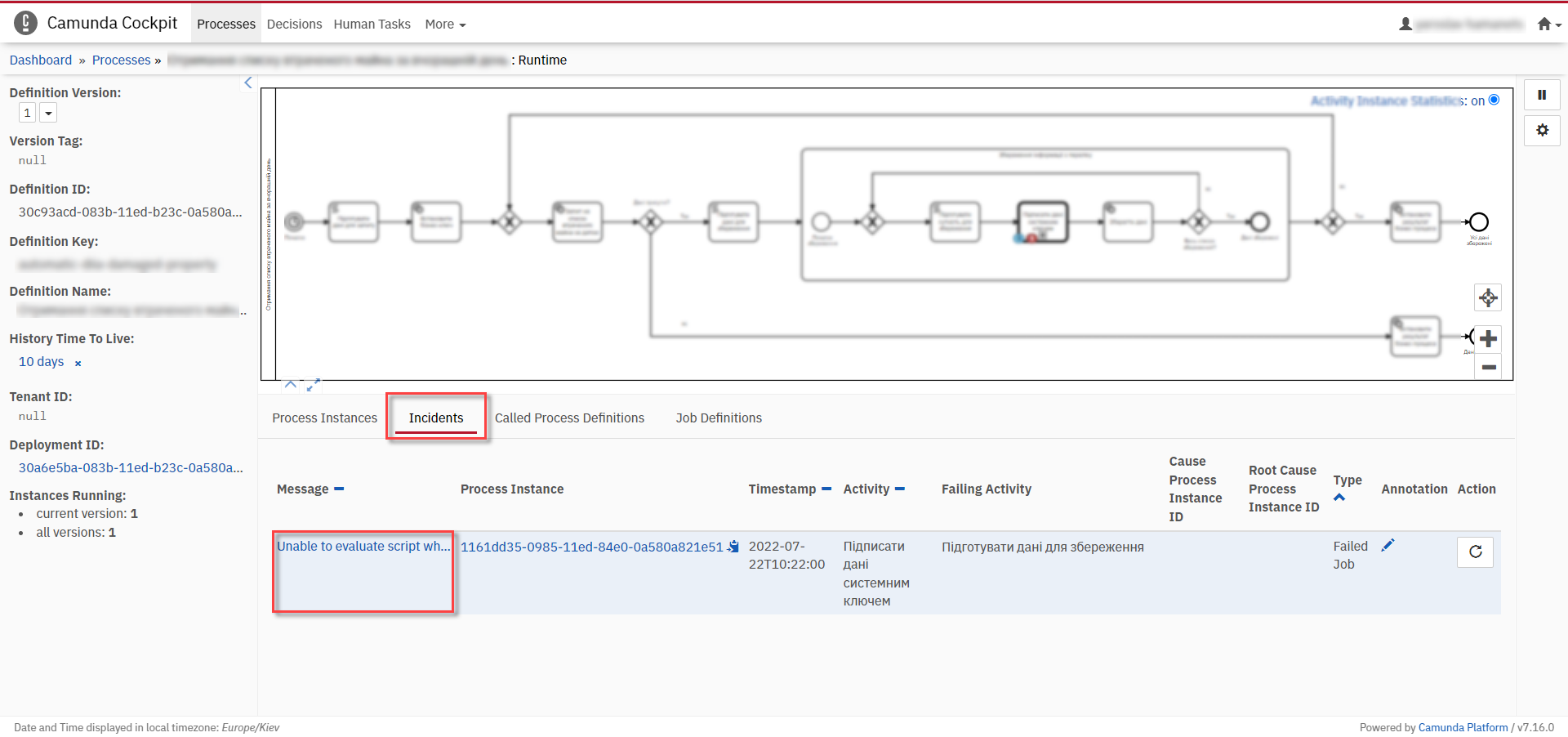1568x737 pixels.
Task: Click the Definition ID value 30c93acd
Action: click(x=131, y=212)
